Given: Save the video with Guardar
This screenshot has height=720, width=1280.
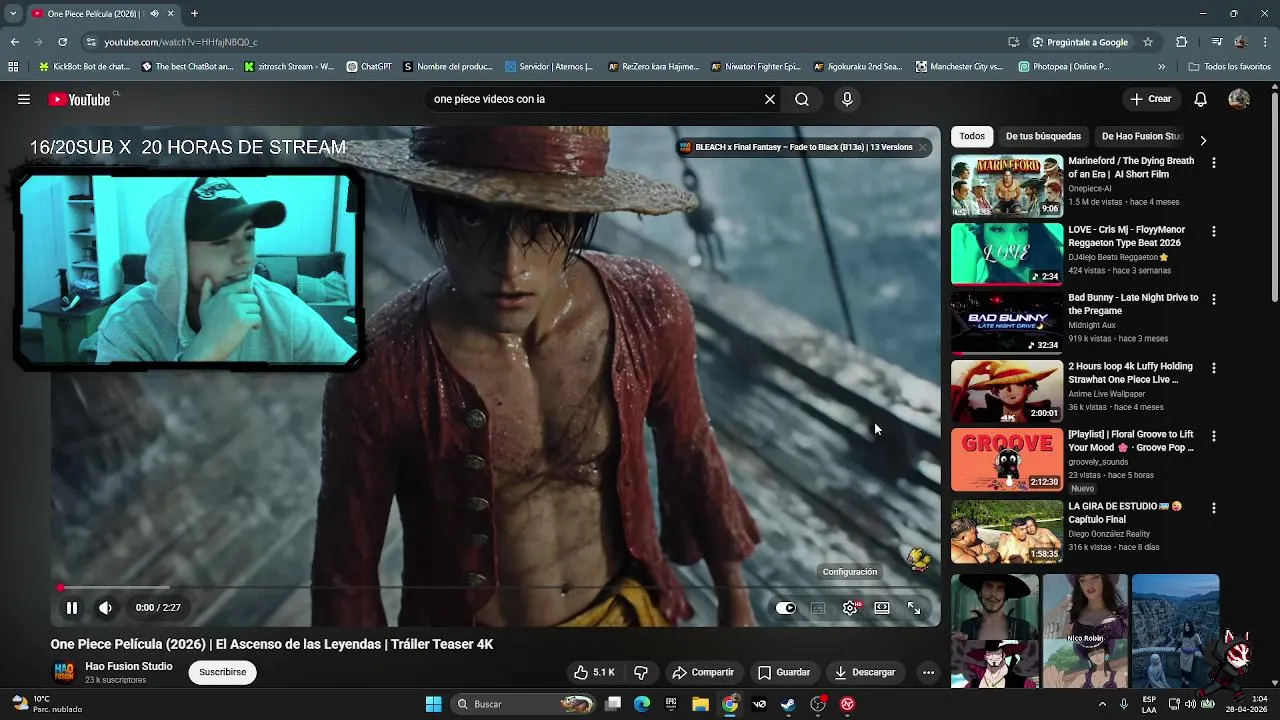Looking at the screenshot, I should pos(784,672).
